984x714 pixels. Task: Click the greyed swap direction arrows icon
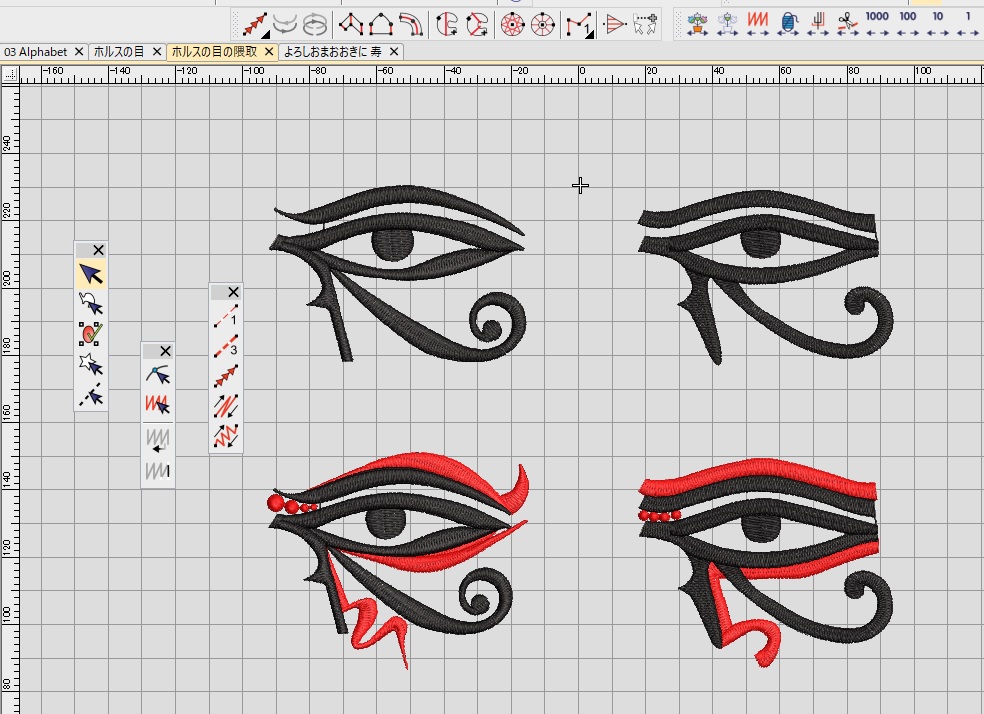click(285, 24)
